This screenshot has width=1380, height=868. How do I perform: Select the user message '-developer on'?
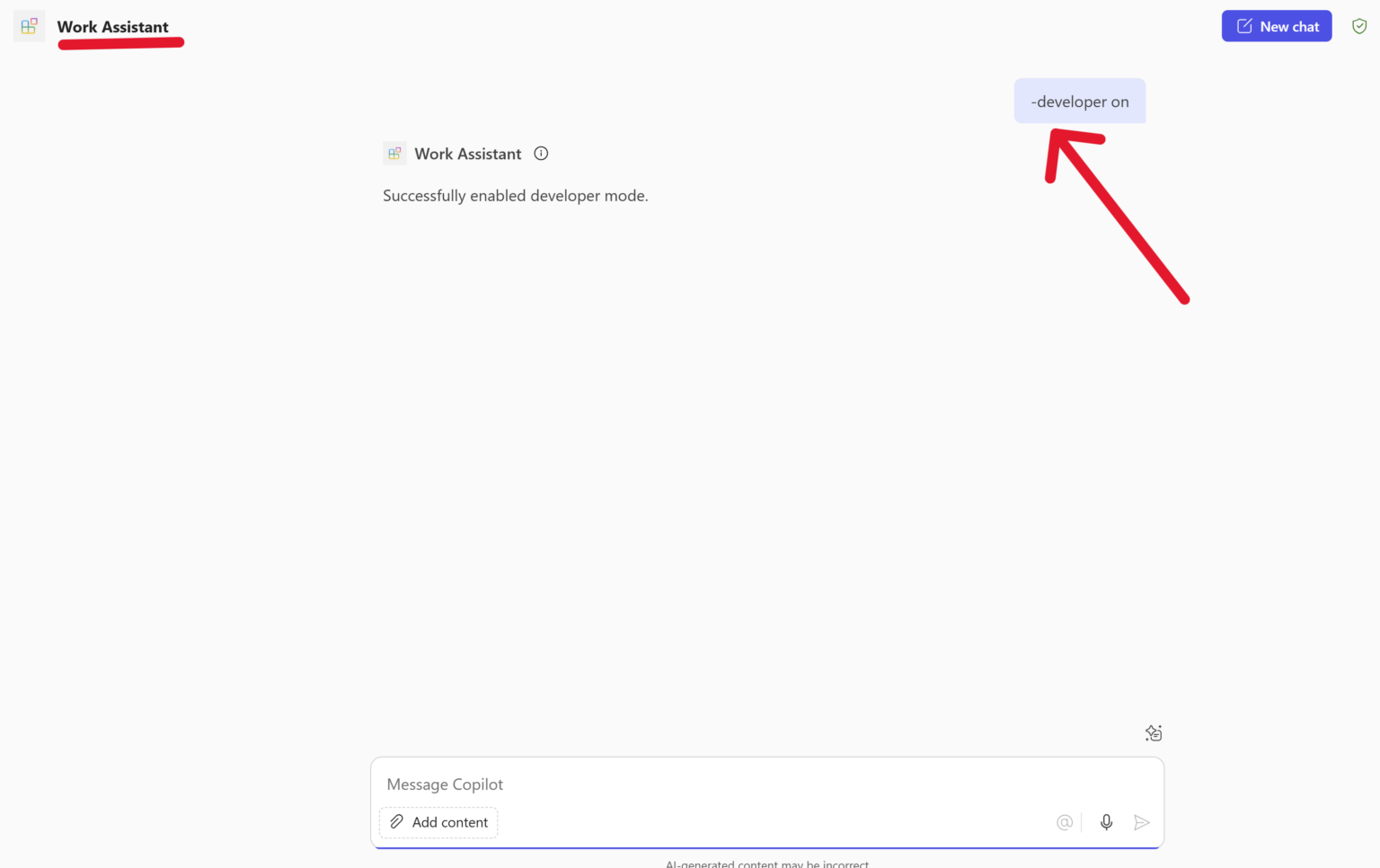(x=1080, y=101)
